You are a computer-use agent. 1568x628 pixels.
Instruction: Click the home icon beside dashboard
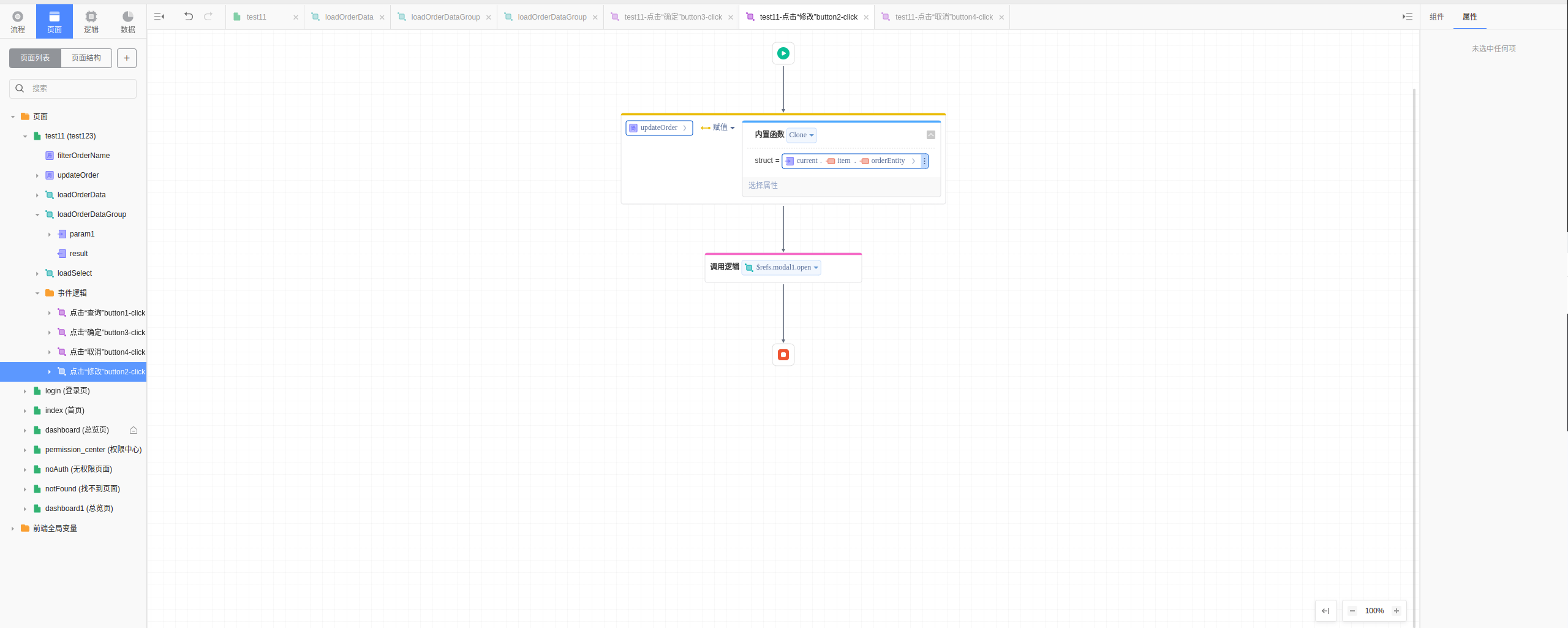click(x=134, y=430)
